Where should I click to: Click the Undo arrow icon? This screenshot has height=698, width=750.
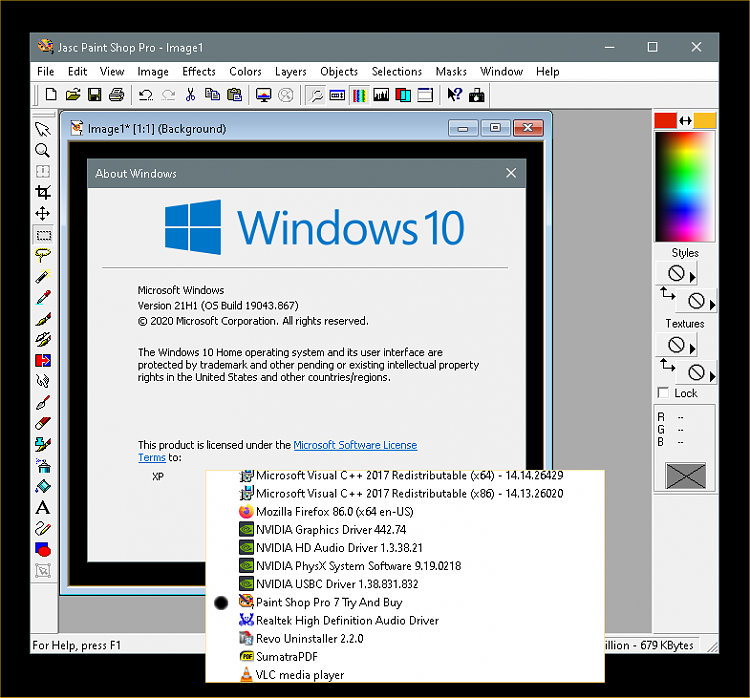(x=145, y=95)
